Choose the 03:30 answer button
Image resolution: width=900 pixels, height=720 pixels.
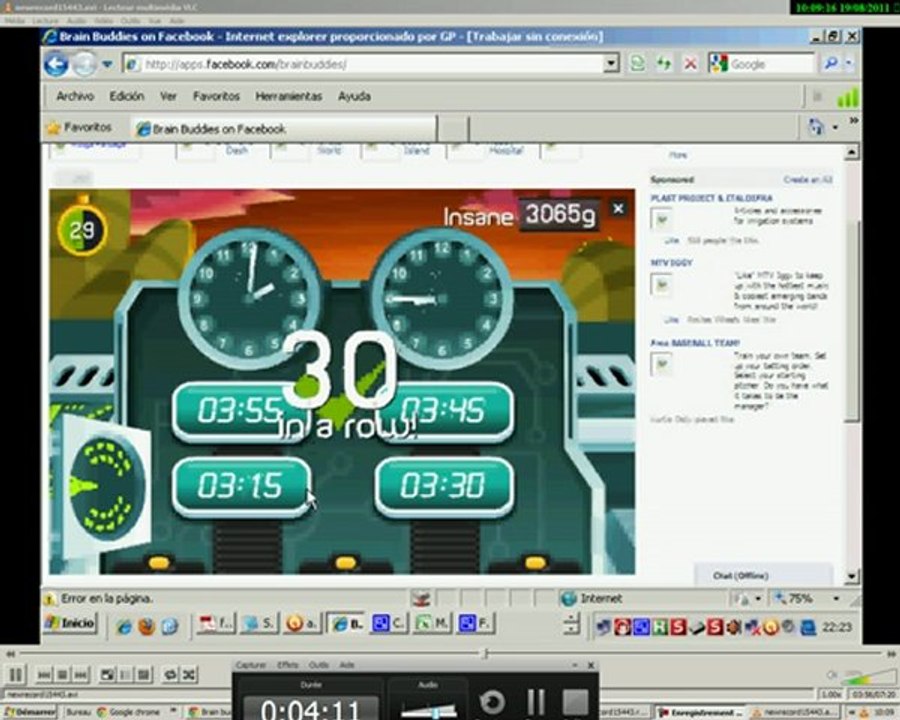click(x=443, y=486)
